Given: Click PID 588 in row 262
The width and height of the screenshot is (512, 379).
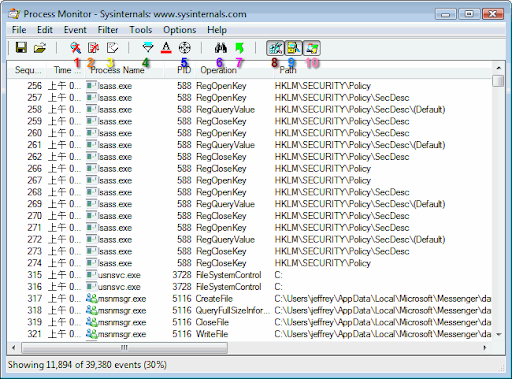Looking at the screenshot, I should click(x=184, y=157).
